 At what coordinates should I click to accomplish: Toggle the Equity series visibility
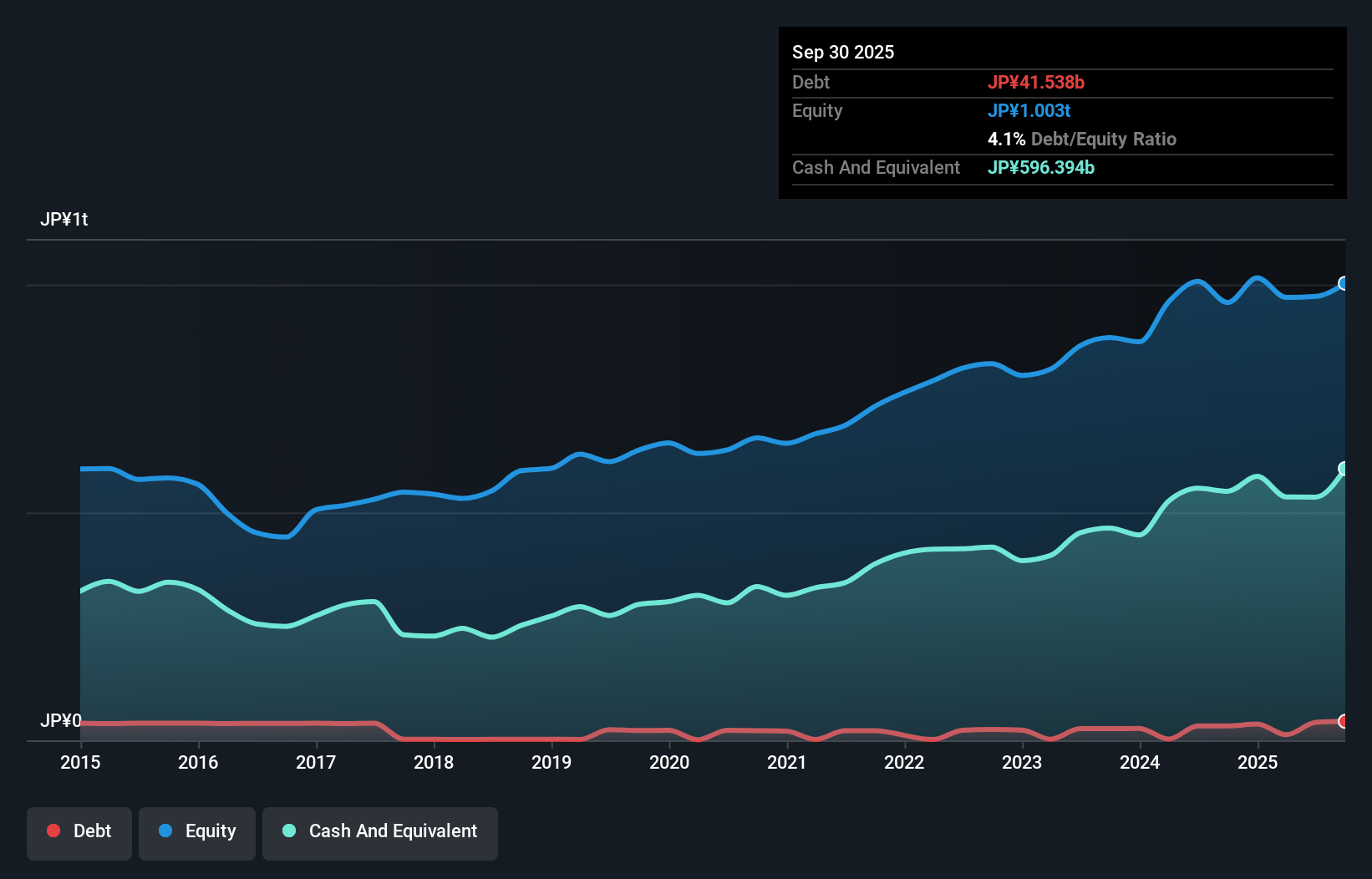click(x=196, y=831)
